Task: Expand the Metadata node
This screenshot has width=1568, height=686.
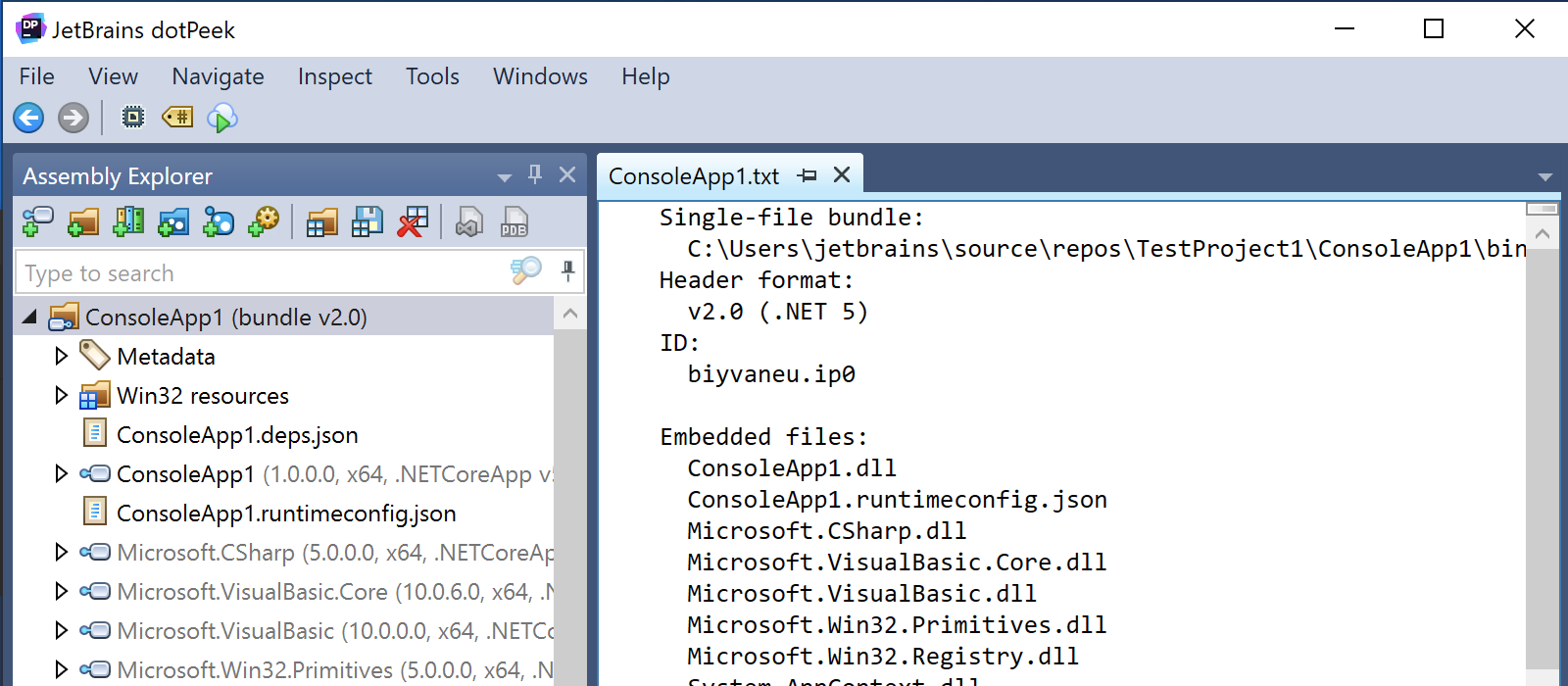Action: pos(61,356)
